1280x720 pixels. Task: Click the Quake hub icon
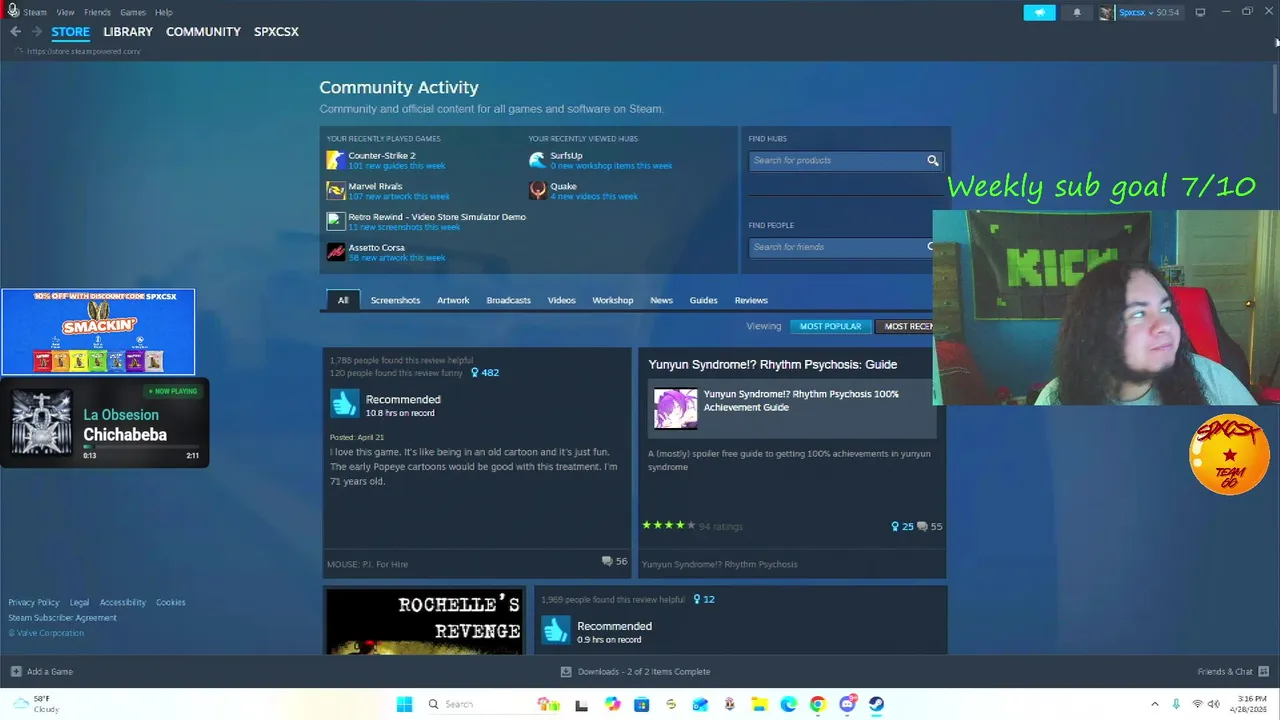[538, 190]
